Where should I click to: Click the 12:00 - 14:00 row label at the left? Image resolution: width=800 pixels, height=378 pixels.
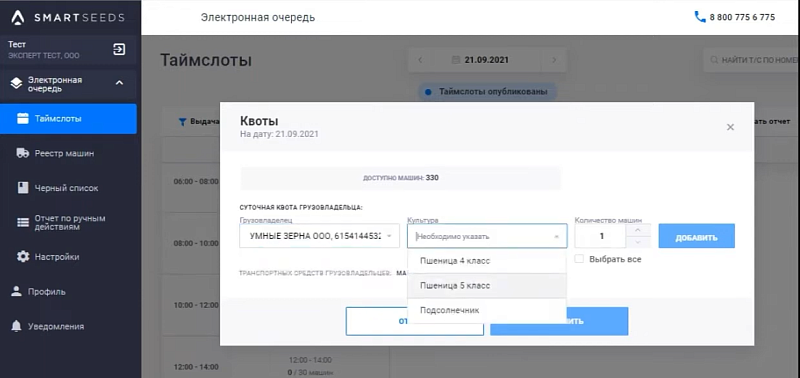[196, 367]
